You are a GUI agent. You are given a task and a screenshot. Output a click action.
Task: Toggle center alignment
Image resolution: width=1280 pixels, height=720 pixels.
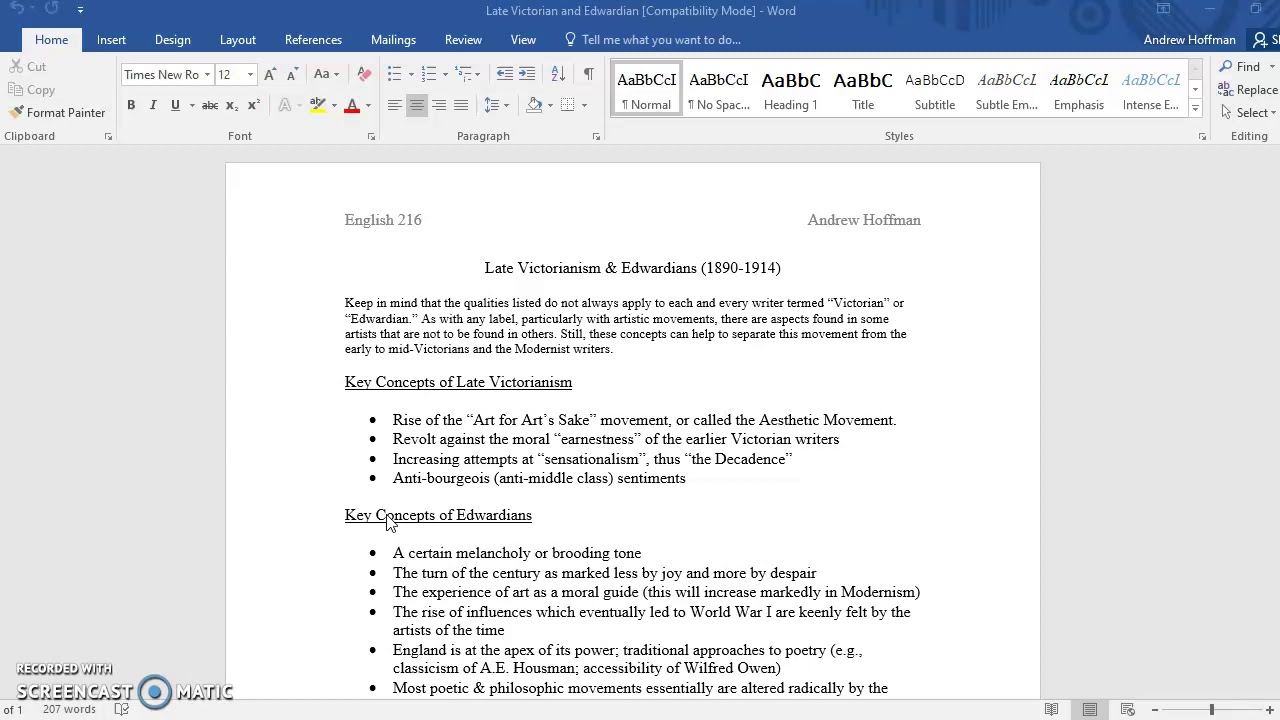(417, 105)
